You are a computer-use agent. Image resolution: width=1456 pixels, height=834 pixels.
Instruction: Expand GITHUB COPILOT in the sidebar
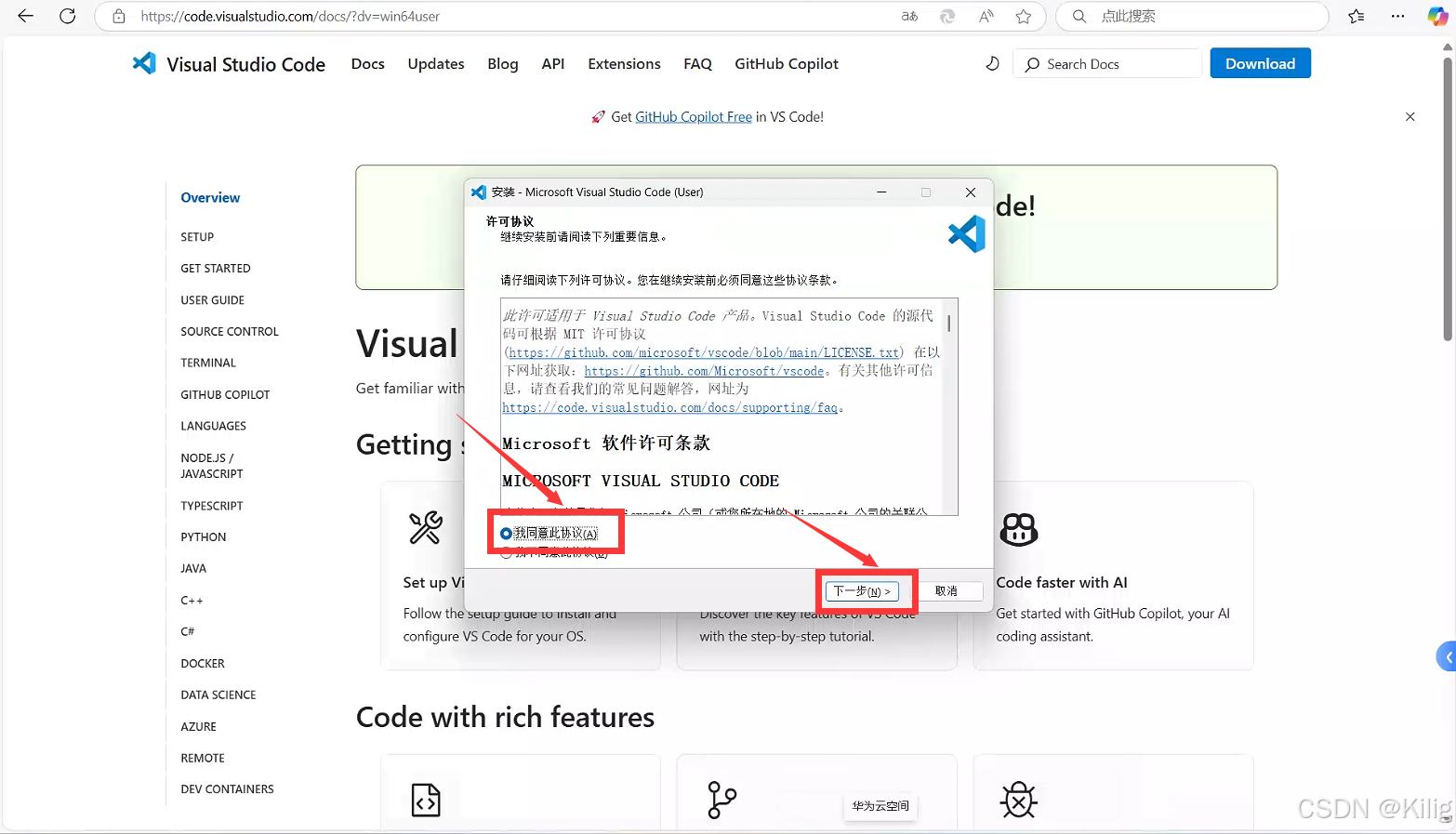click(x=225, y=394)
